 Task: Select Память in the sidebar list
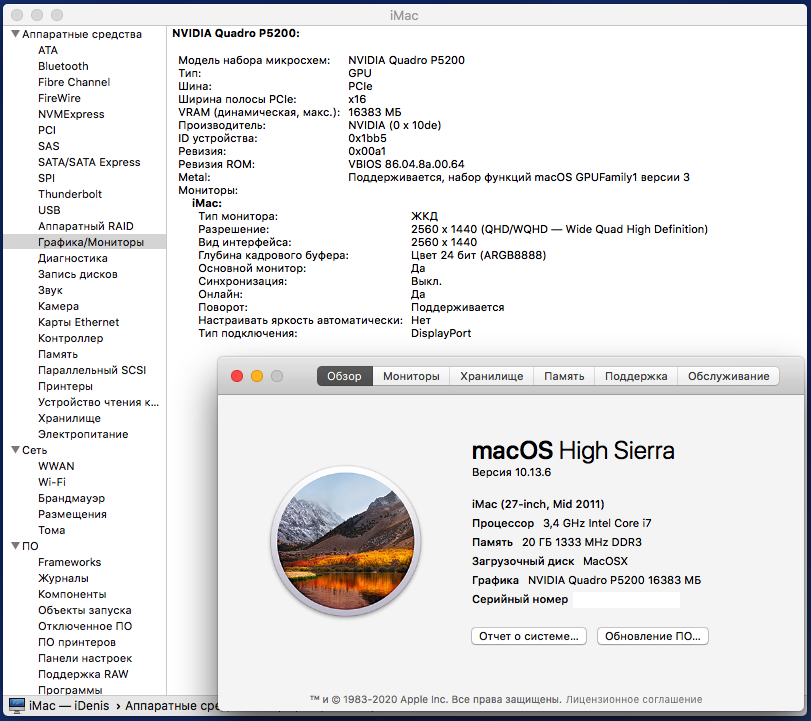click(x=58, y=354)
